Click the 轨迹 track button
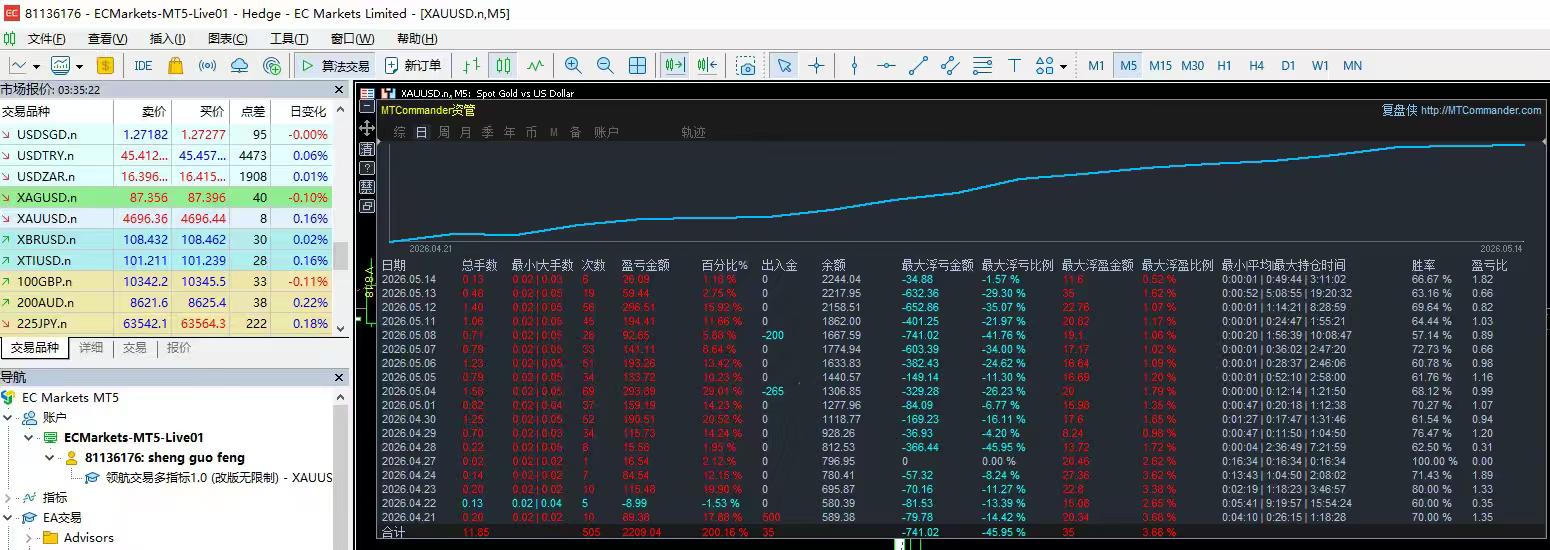 coord(693,132)
